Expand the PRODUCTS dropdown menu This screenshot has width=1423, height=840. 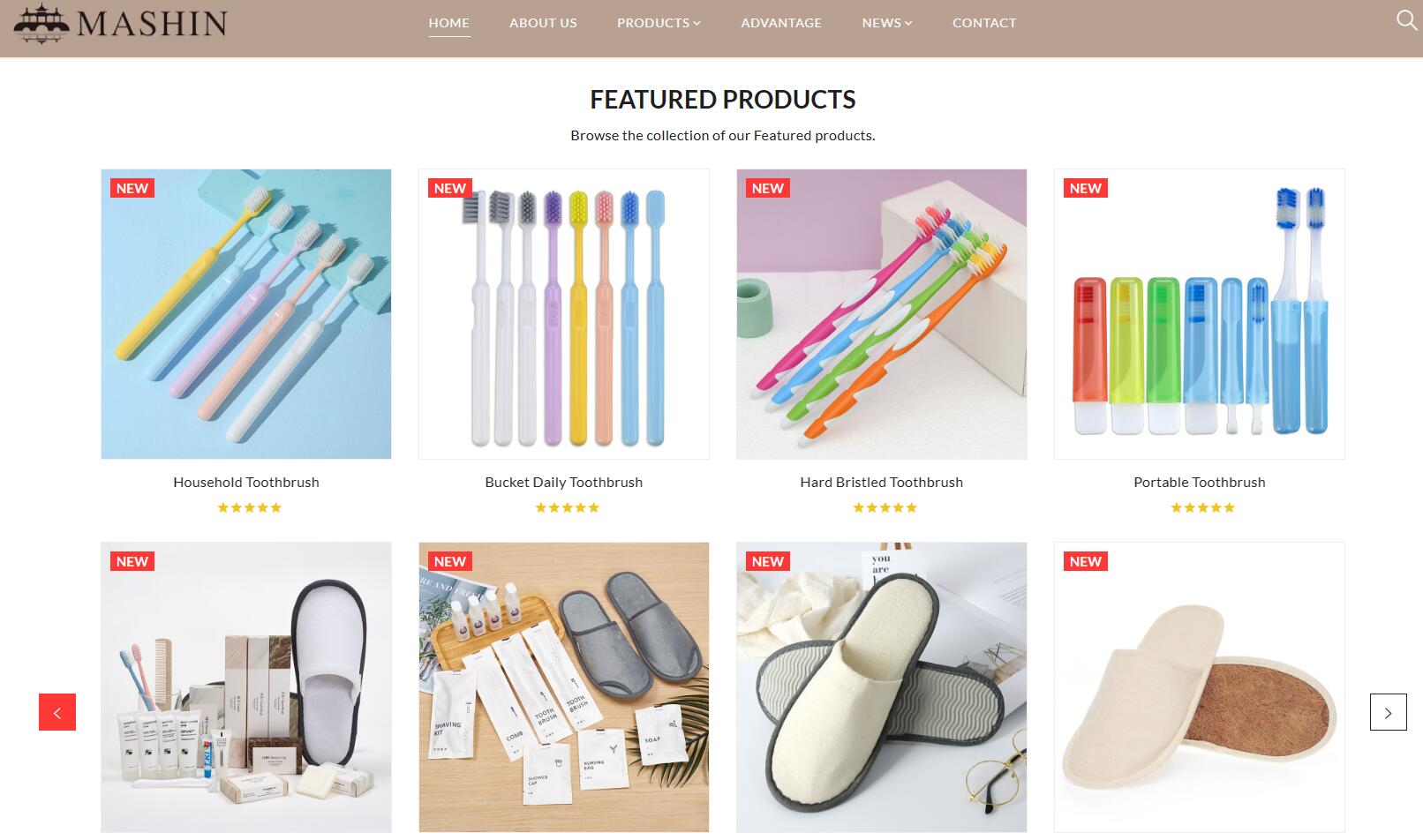[x=659, y=23]
